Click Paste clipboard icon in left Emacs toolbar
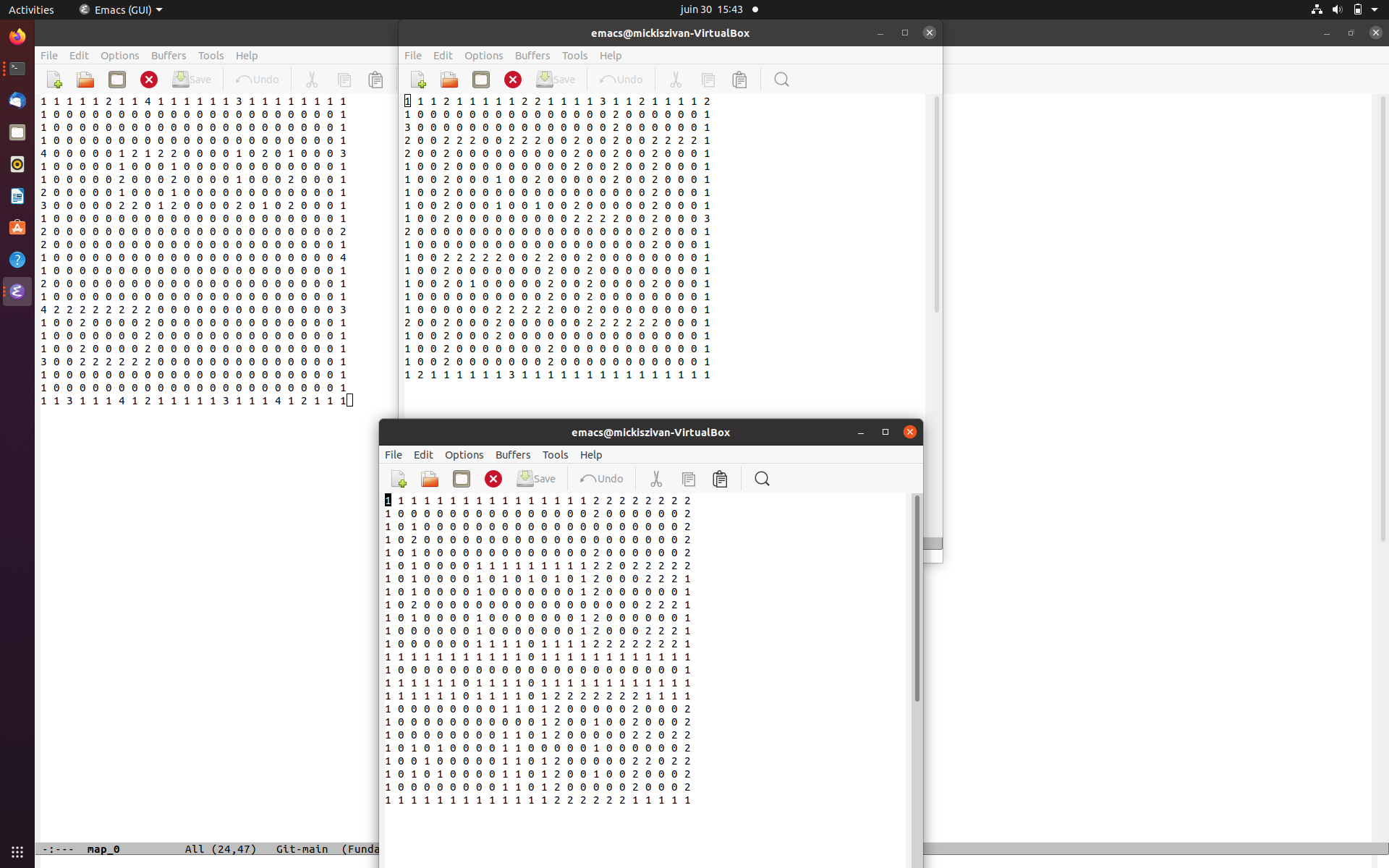The width and height of the screenshot is (1389, 868). click(x=375, y=80)
